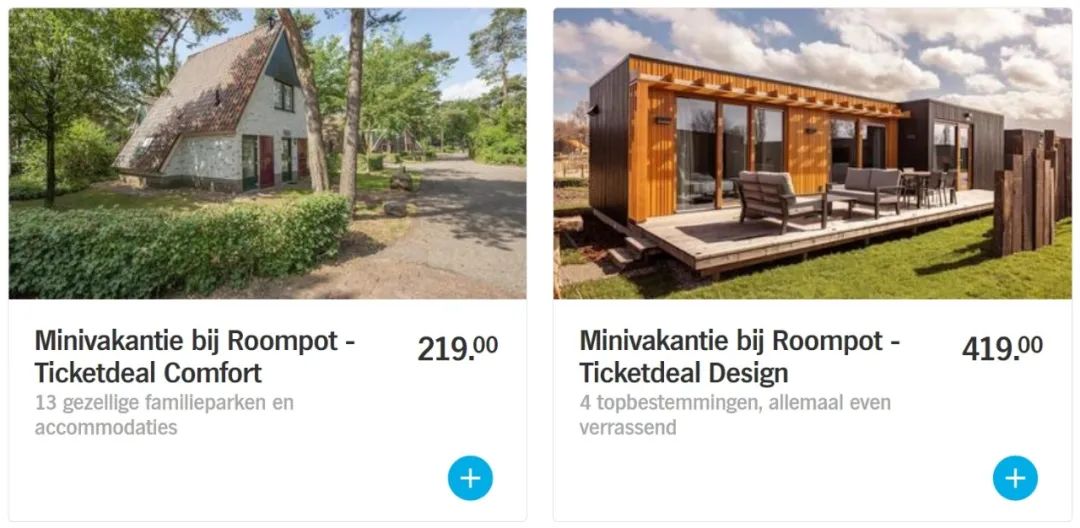
Task: Select the 219.00 price label
Action: 457,347
